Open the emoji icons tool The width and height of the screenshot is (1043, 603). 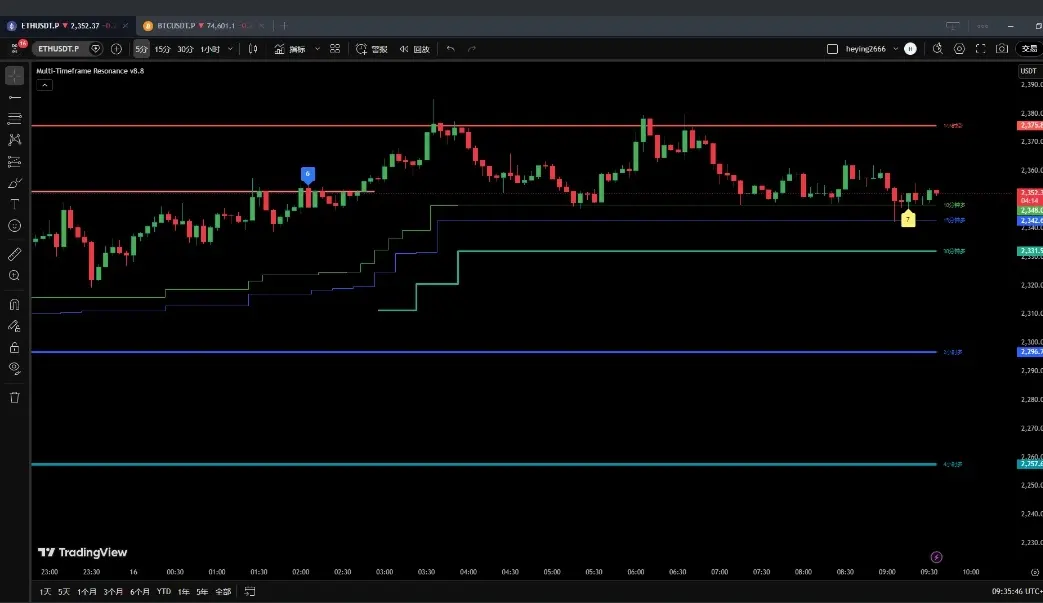(15, 226)
